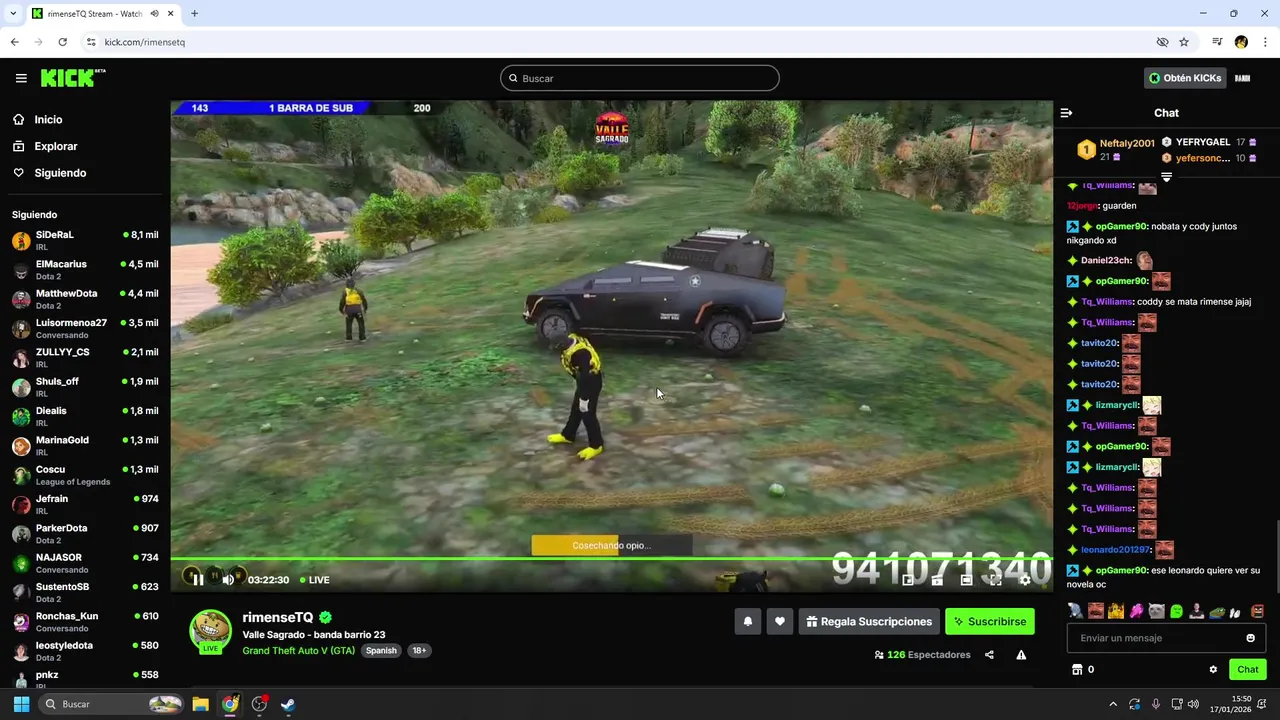Open new Chrome tab plus button
The height and width of the screenshot is (720, 1280).
tap(194, 14)
